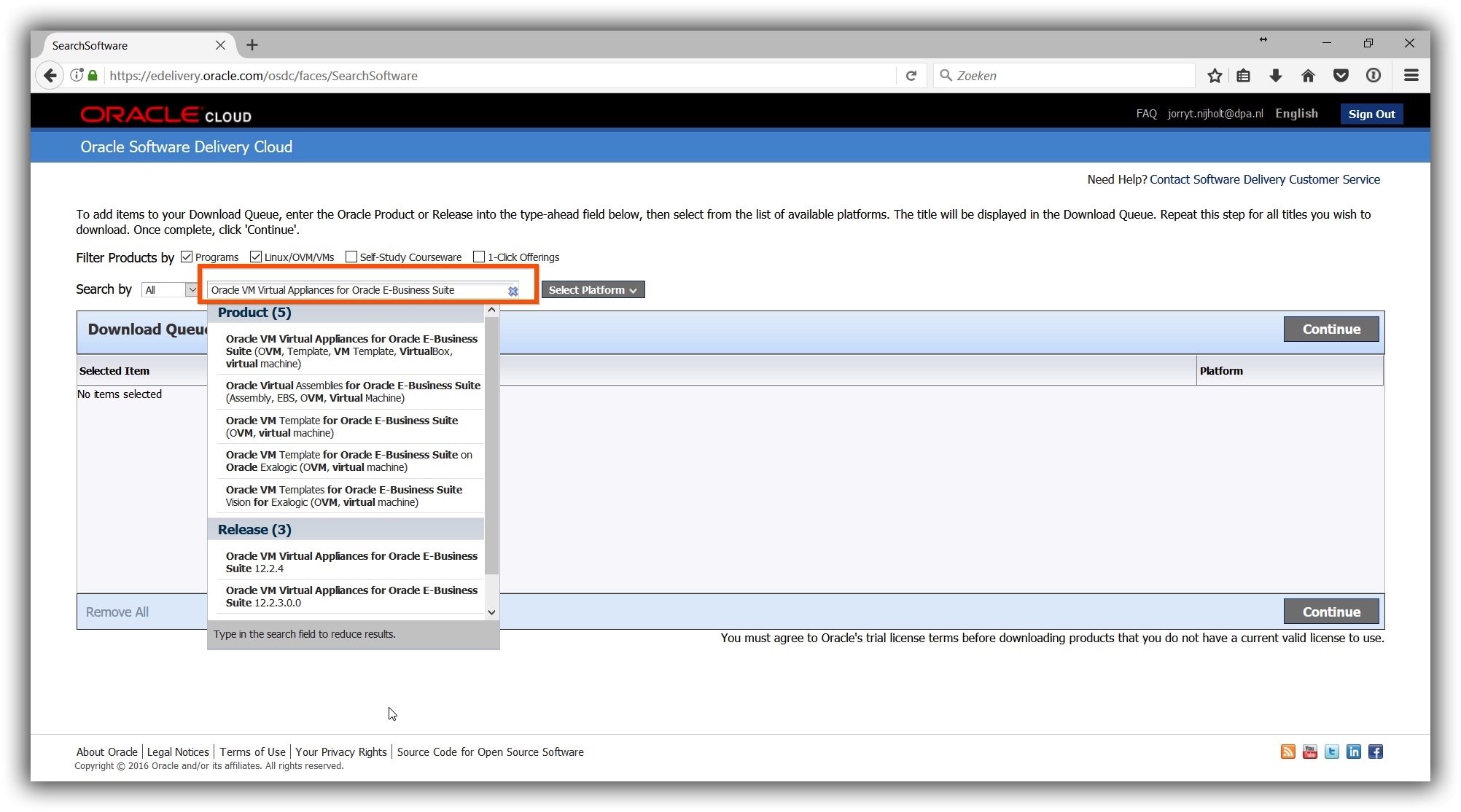The image size is (1461, 812).
Task: Open a new tab with plus icon
Action: 252,45
